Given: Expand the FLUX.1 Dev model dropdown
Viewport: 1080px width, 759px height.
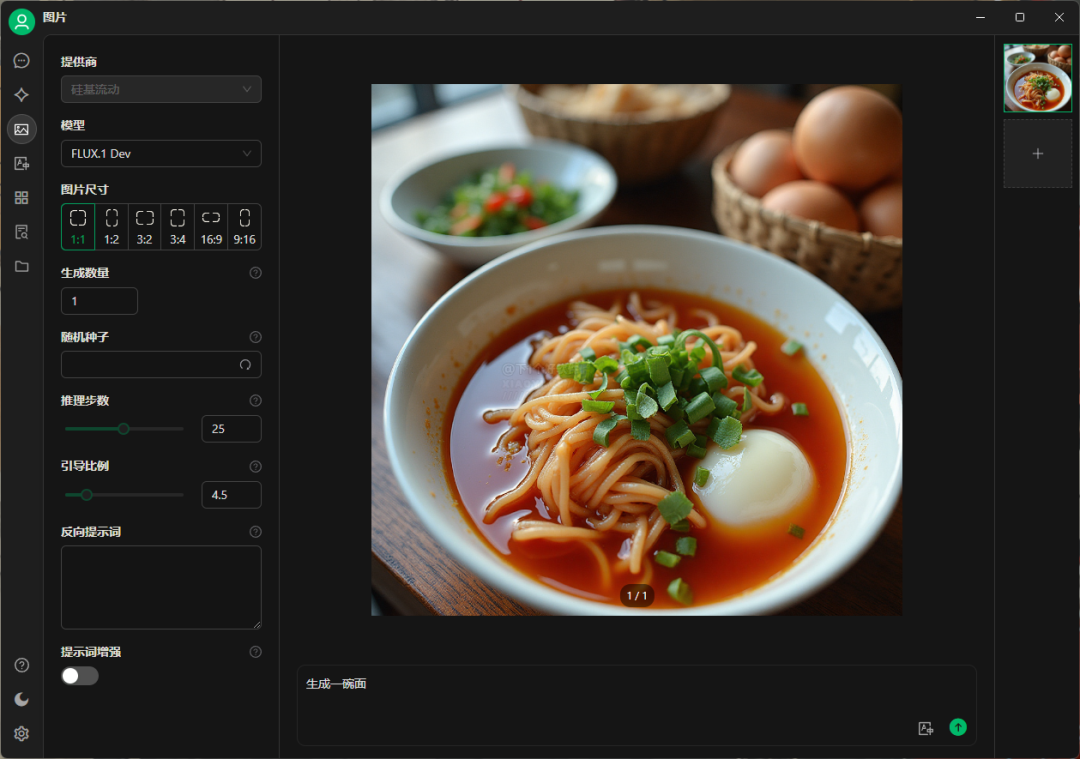Looking at the screenshot, I should tap(161, 154).
